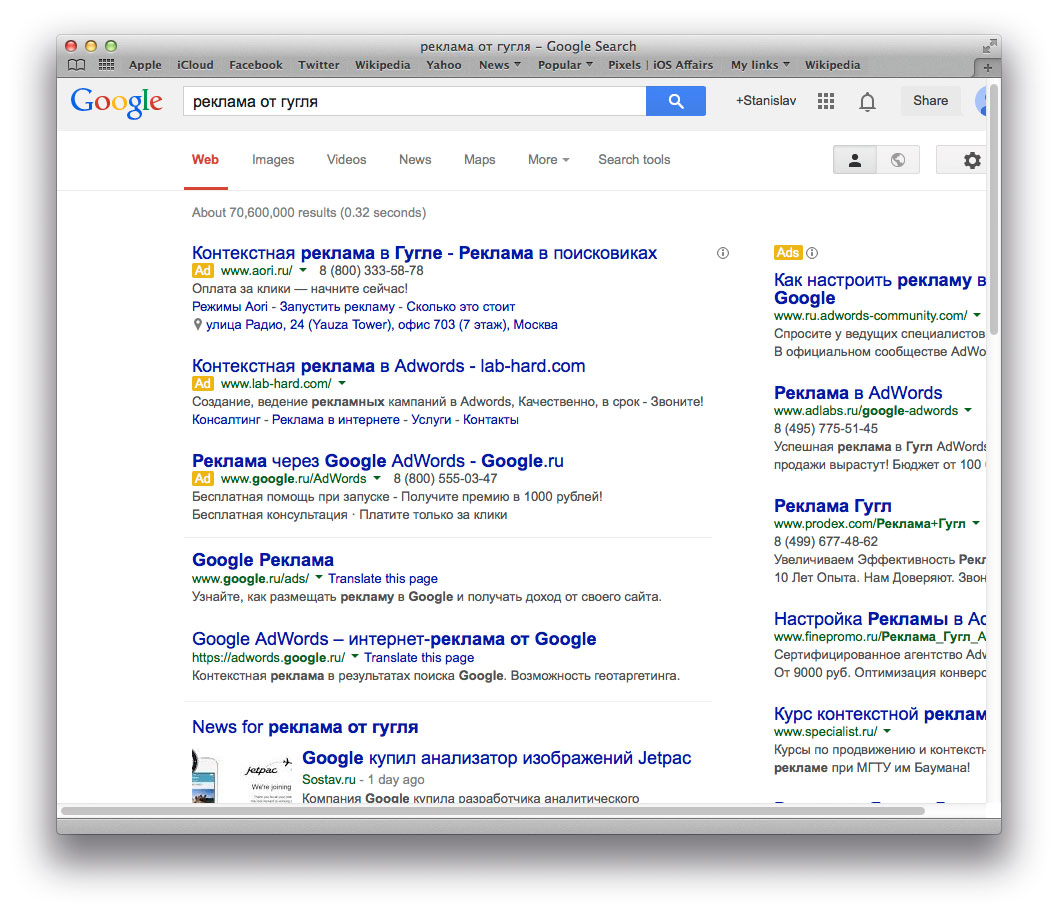Add a new tab with the plus button
This screenshot has width=1058, height=913.
987,67
